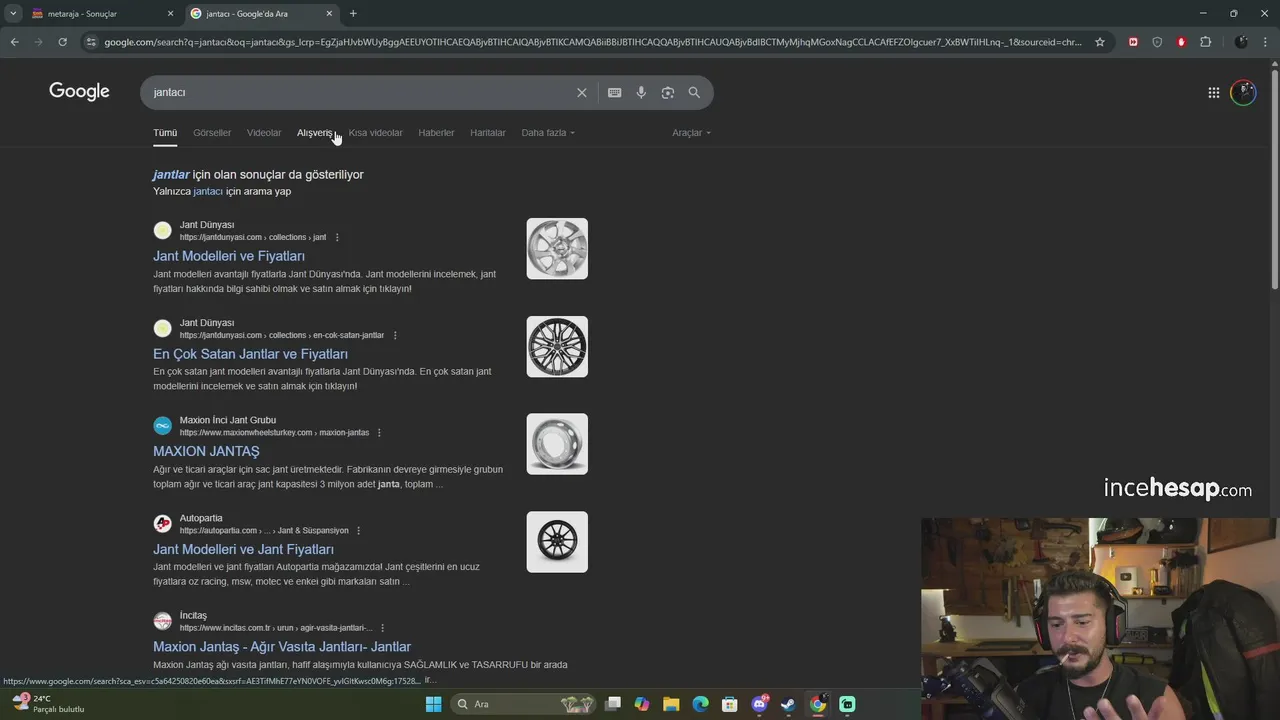Open the Windows Start menu

coord(433,704)
